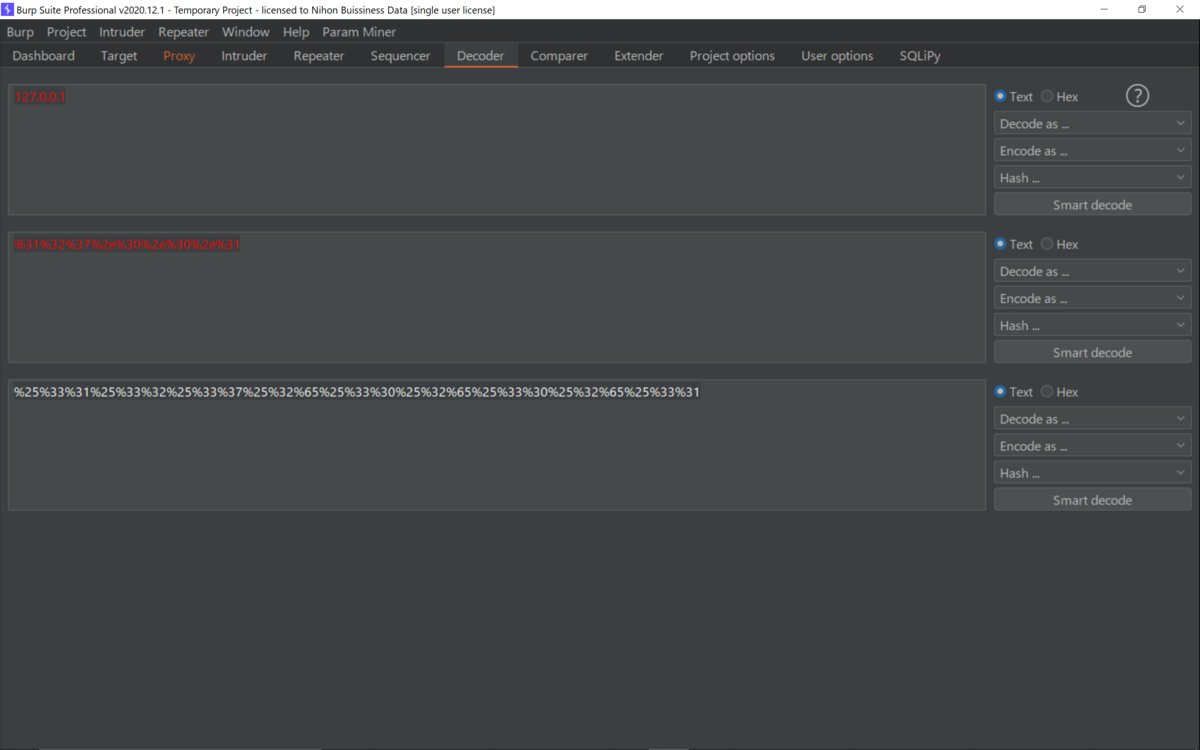Click the 127.0.0.1 text

(x=40, y=97)
